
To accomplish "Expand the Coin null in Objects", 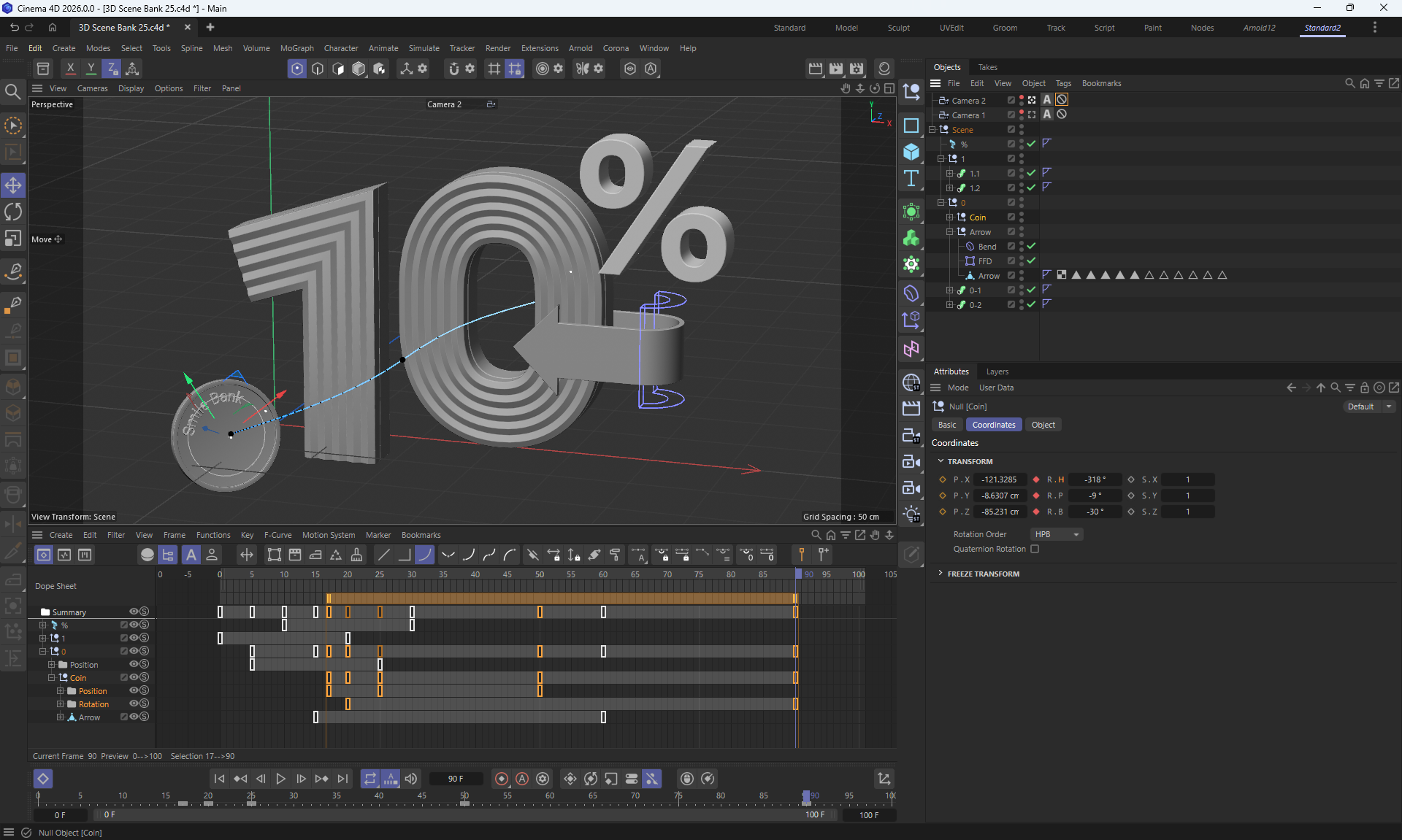I will coord(949,217).
